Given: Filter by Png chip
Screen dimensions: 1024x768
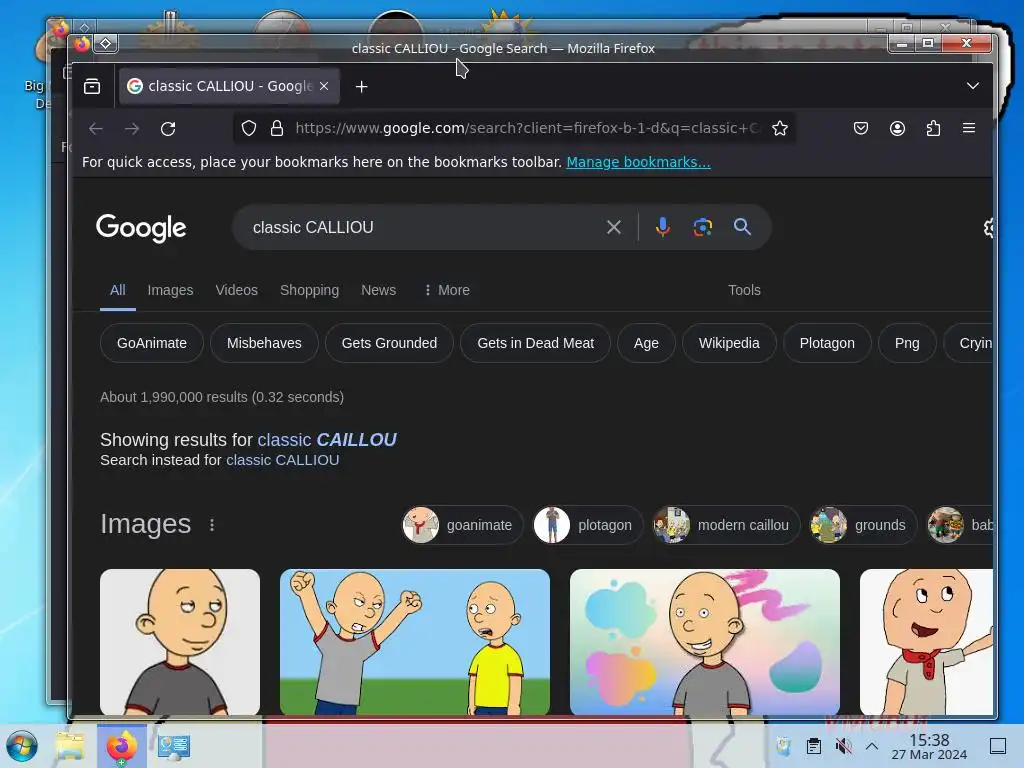Looking at the screenshot, I should pyautogui.click(x=906, y=343).
